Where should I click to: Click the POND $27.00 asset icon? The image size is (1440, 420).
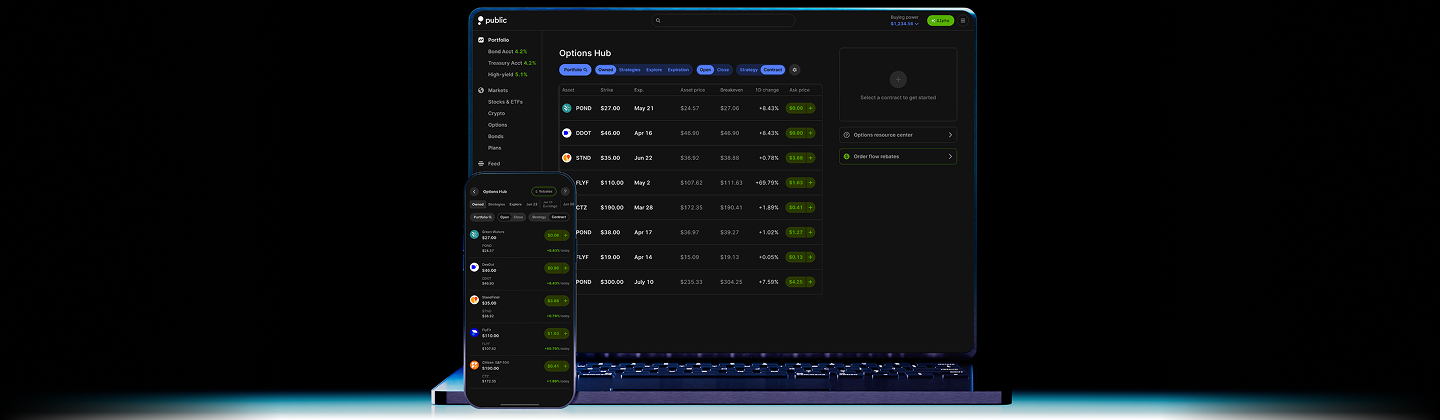pos(567,108)
